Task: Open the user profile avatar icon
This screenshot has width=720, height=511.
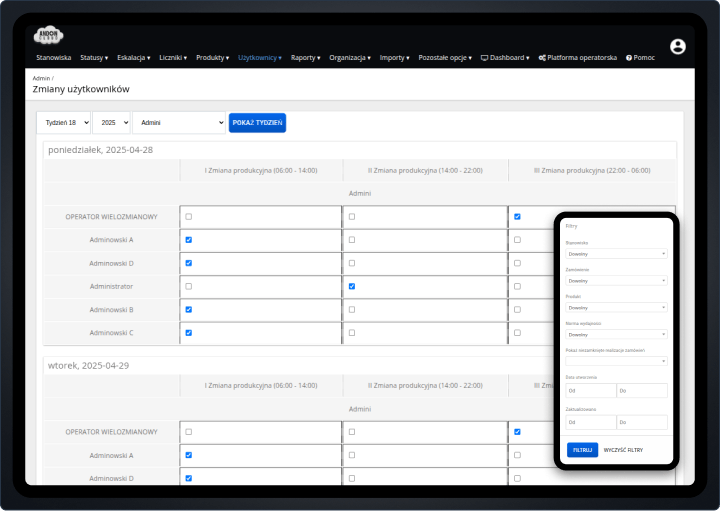Action: [678, 47]
